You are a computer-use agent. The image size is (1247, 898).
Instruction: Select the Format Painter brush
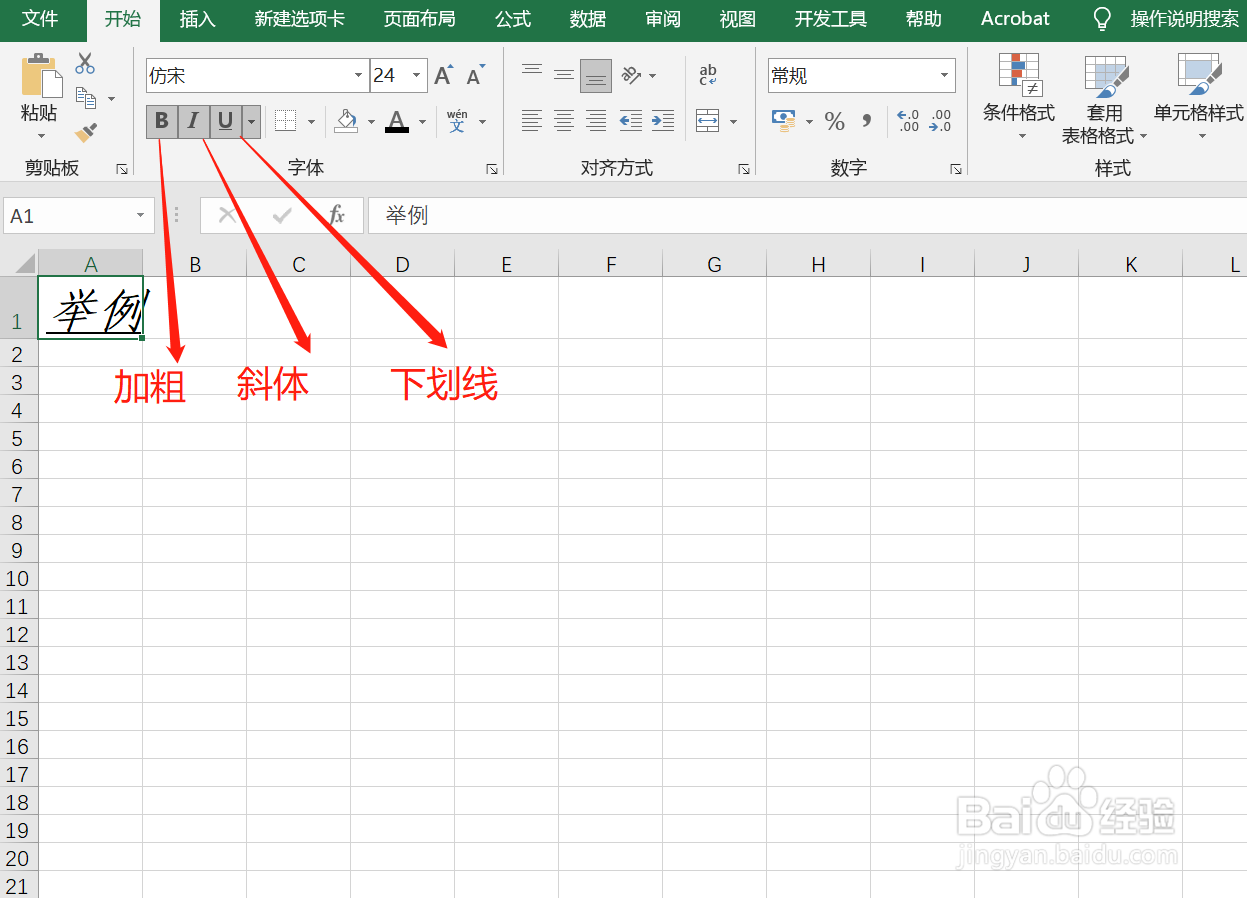click(86, 131)
